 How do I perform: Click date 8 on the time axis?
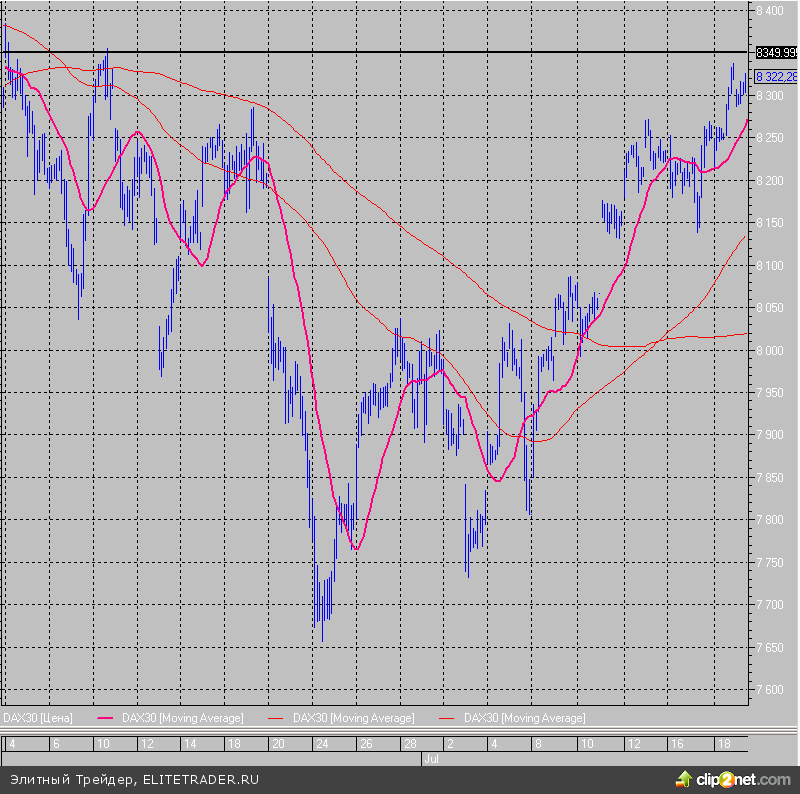tap(538, 745)
